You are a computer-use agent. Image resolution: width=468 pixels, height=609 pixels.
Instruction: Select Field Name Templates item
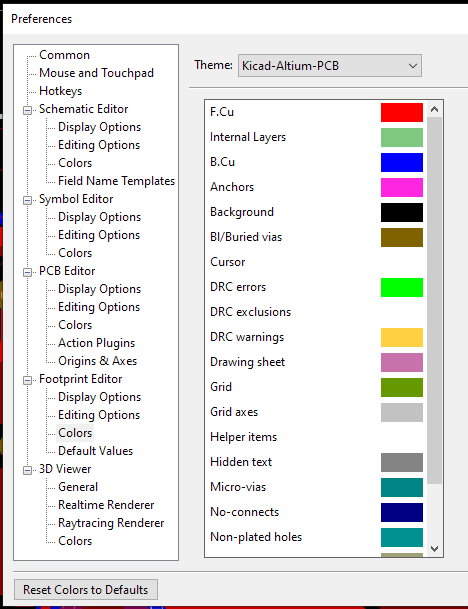[x=117, y=181]
